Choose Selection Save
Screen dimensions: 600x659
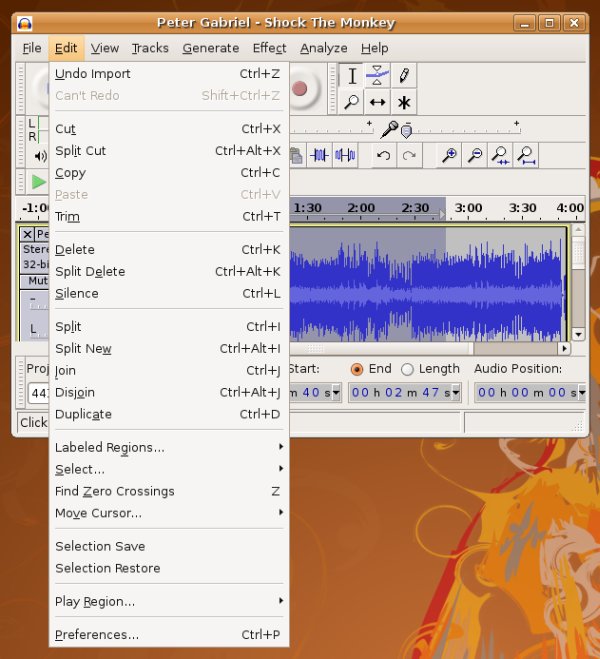168,546
